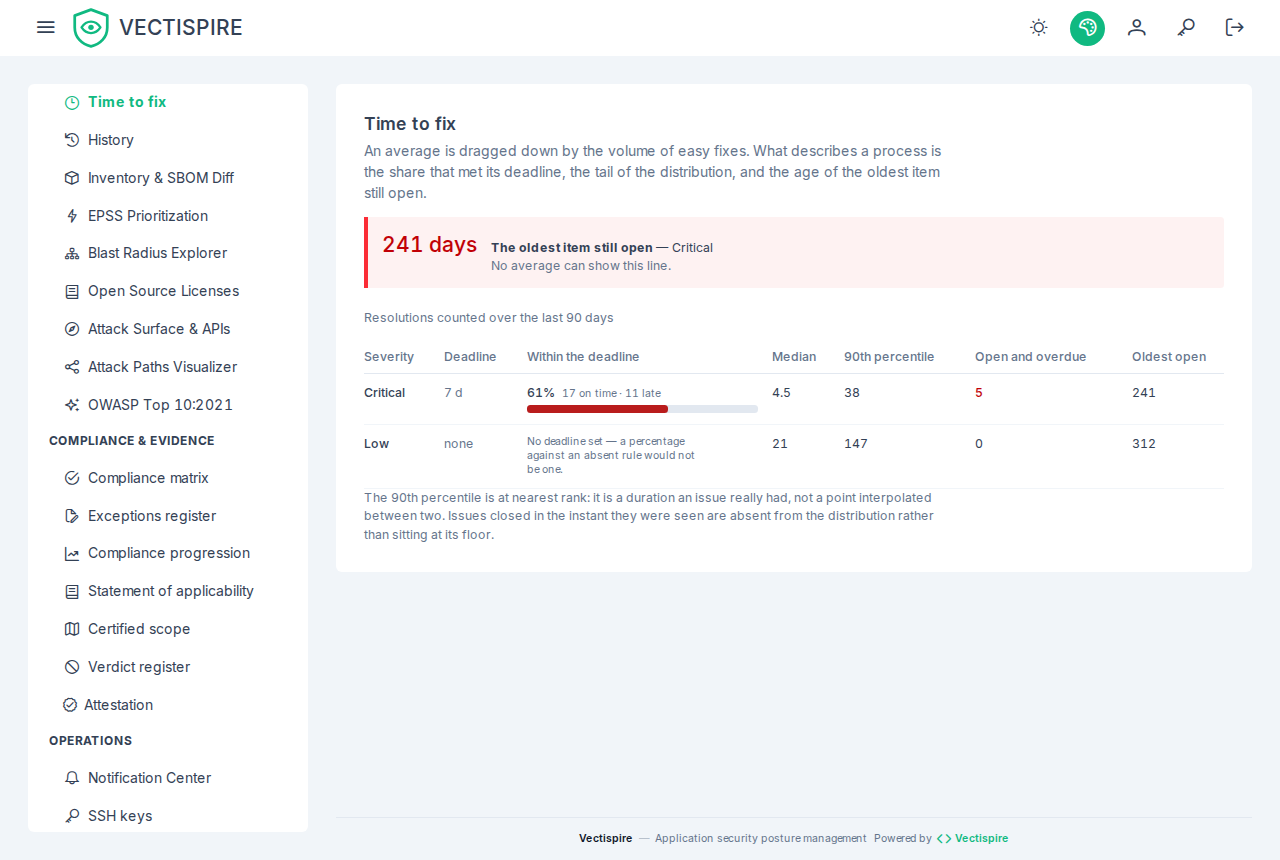Click the Open Source Licenses document icon
This screenshot has height=860, width=1280.
(x=72, y=291)
